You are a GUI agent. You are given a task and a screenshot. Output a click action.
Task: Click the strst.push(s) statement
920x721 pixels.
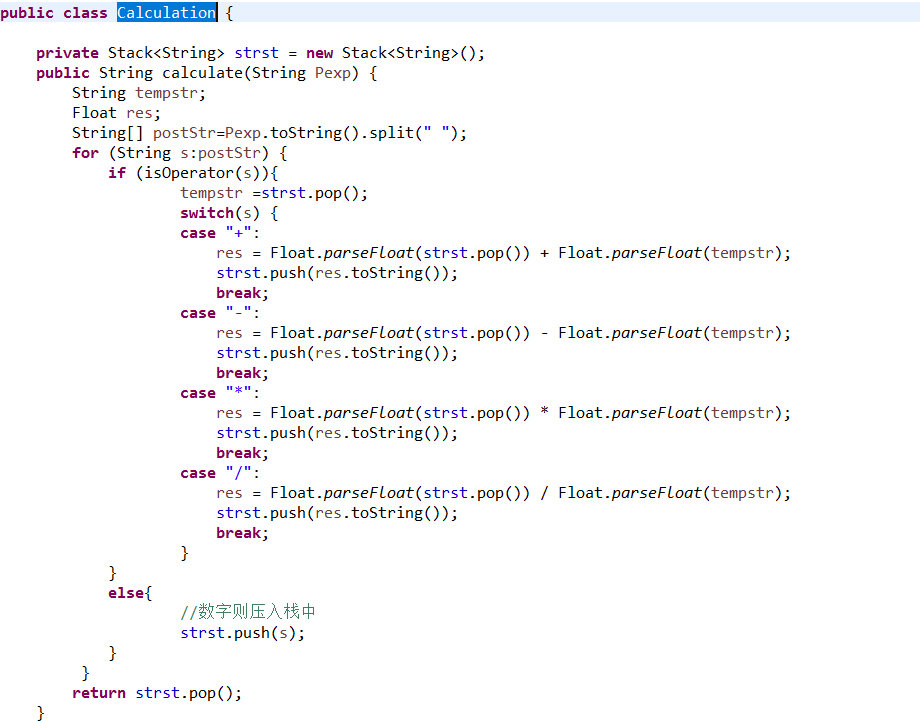point(242,633)
